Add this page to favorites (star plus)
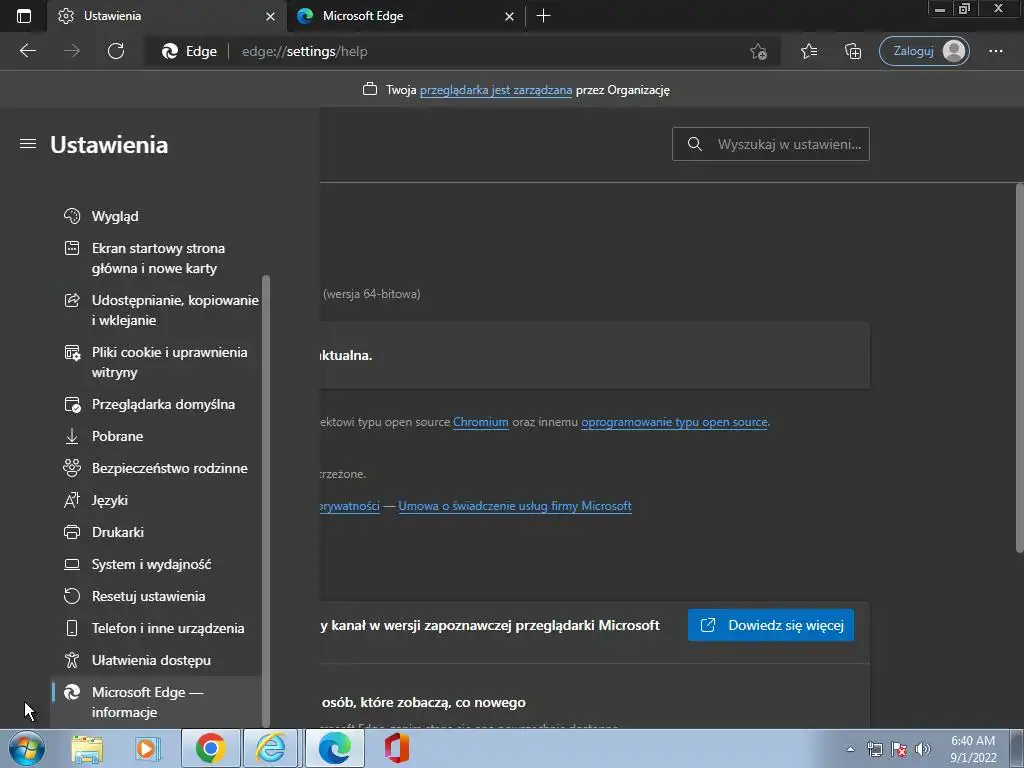Viewport: 1024px width, 768px height. (758, 51)
